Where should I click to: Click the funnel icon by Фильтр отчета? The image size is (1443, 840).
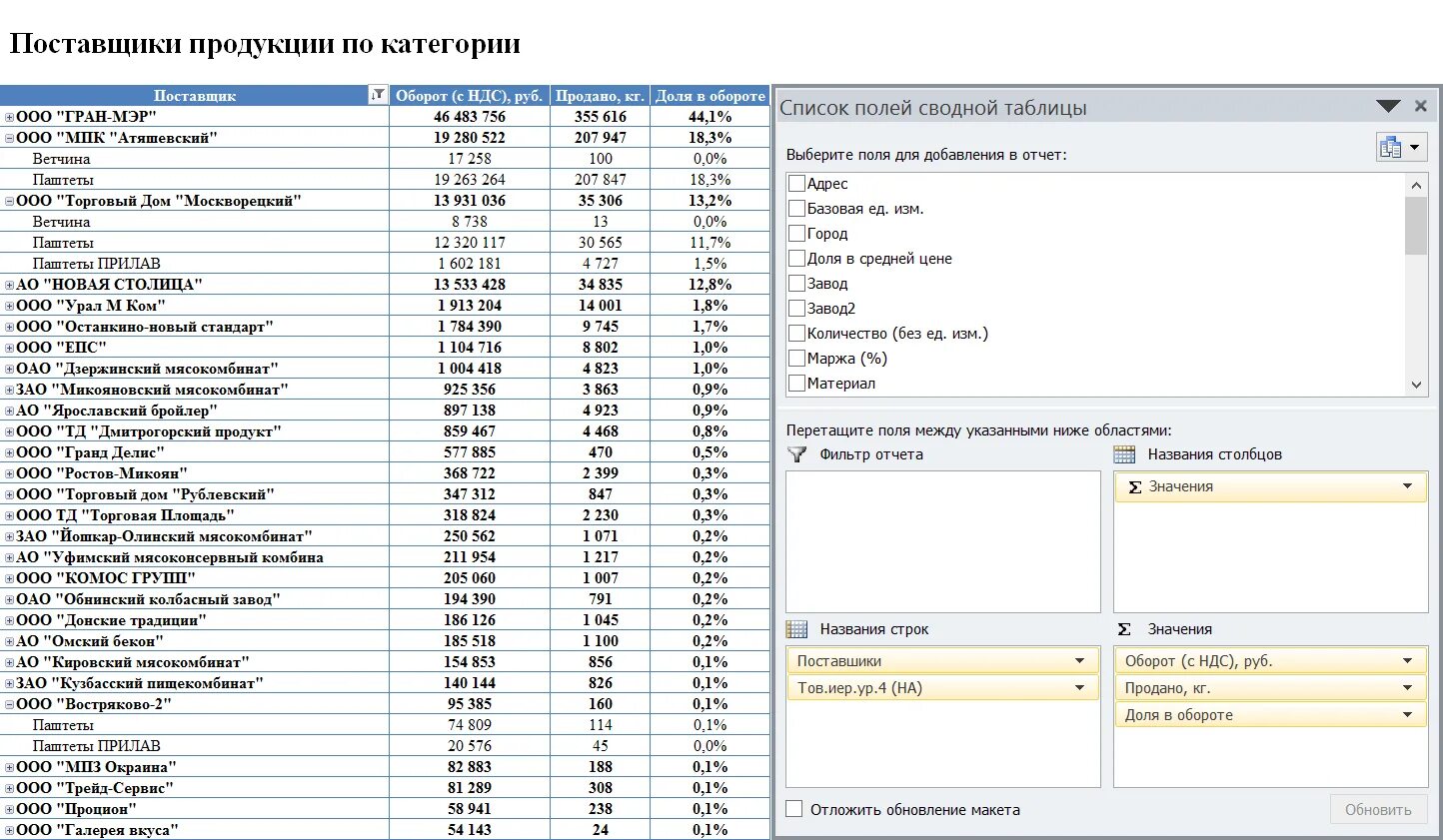click(796, 454)
